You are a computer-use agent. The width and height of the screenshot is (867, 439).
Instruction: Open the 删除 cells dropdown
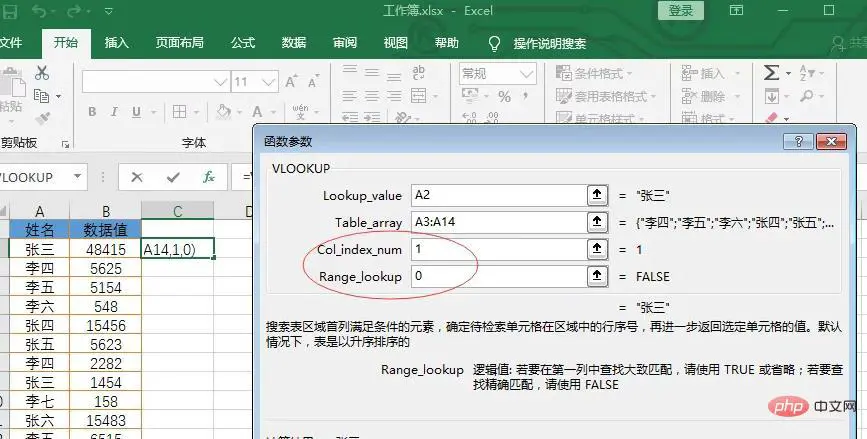pyautogui.click(x=737, y=97)
